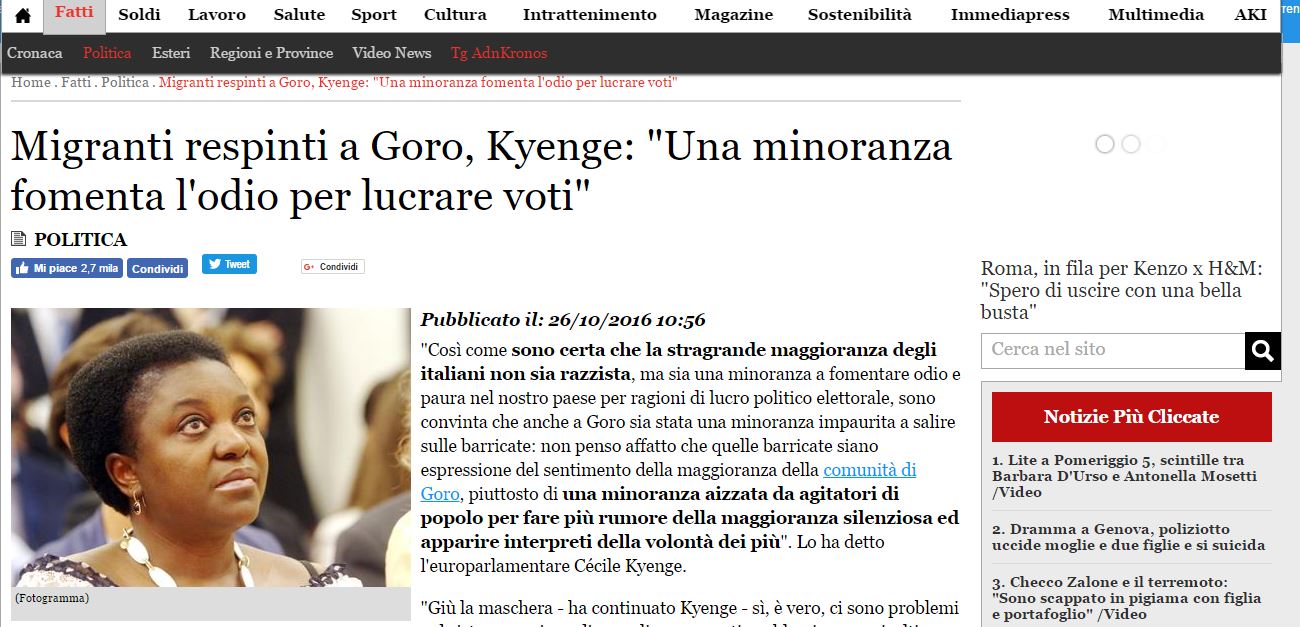Like the article with Facebook Mi piace
The width and height of the screenshot is (1300, 627).
[67, 268]
